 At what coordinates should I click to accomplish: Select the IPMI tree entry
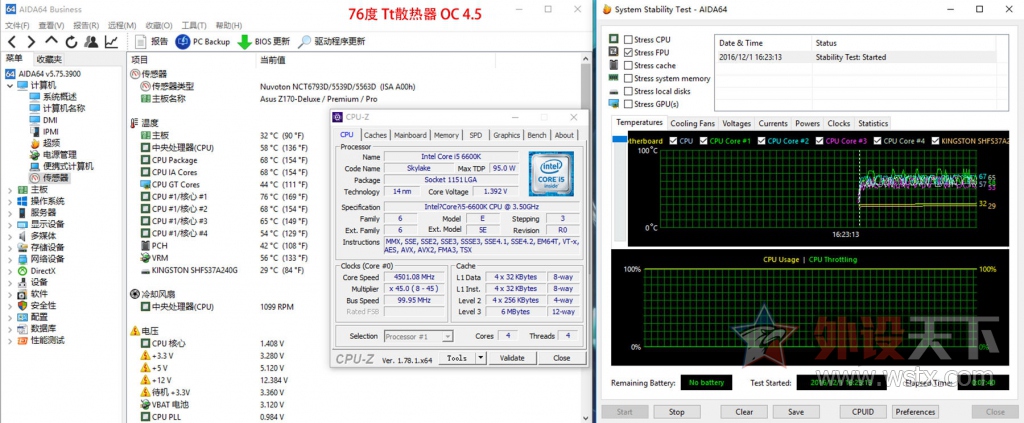[x=51, y=131]
